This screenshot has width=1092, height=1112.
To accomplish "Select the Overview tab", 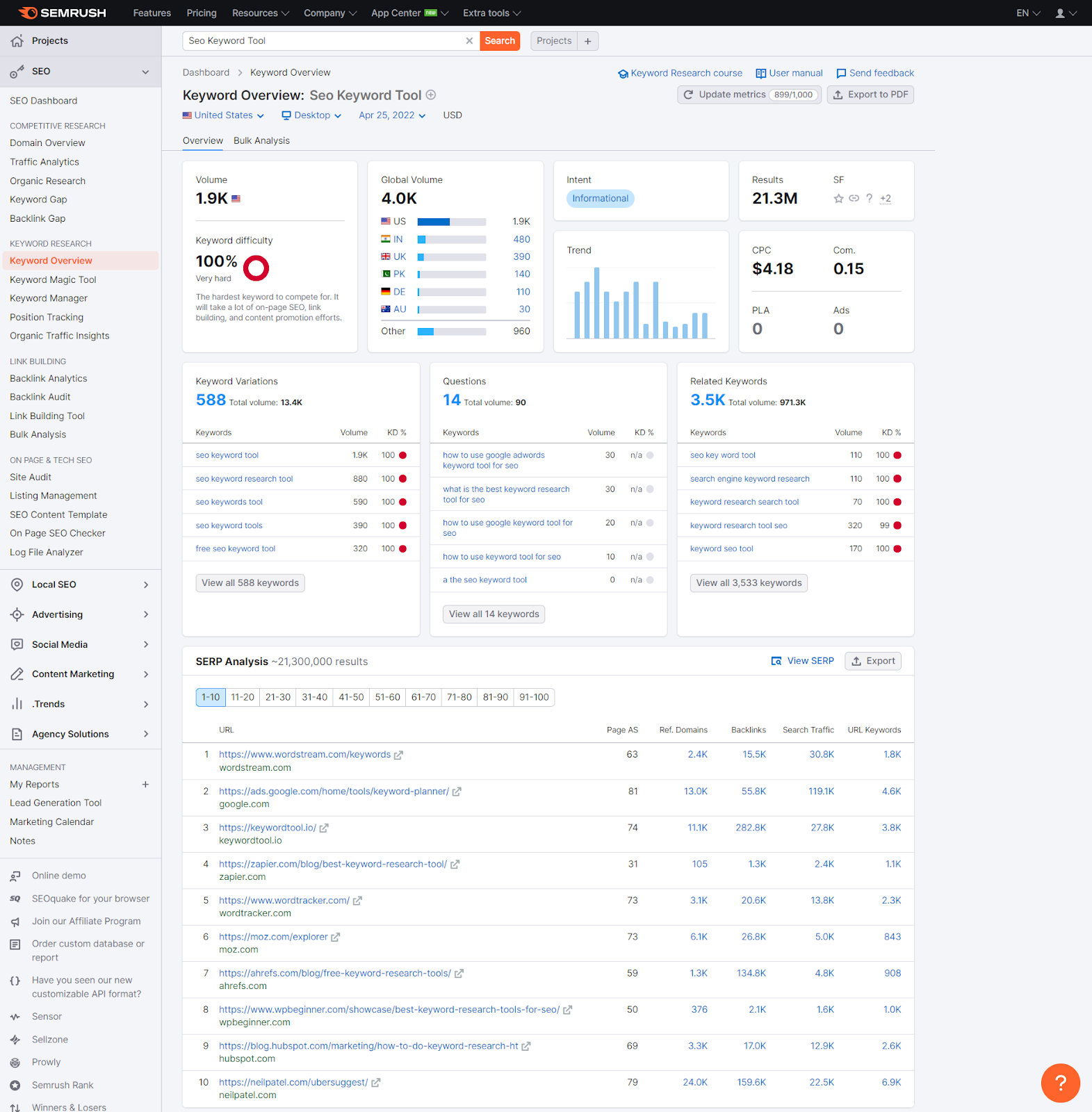I will pyautogui.click(x=203, y=140).
